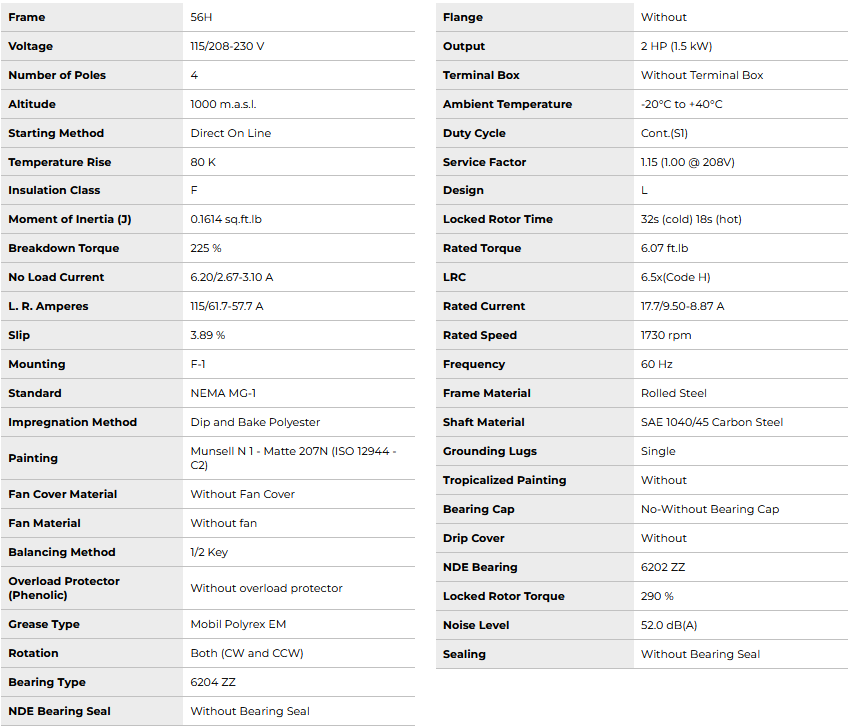
Task: Select the Rolled Steel frame material
Action: (674, 393)
